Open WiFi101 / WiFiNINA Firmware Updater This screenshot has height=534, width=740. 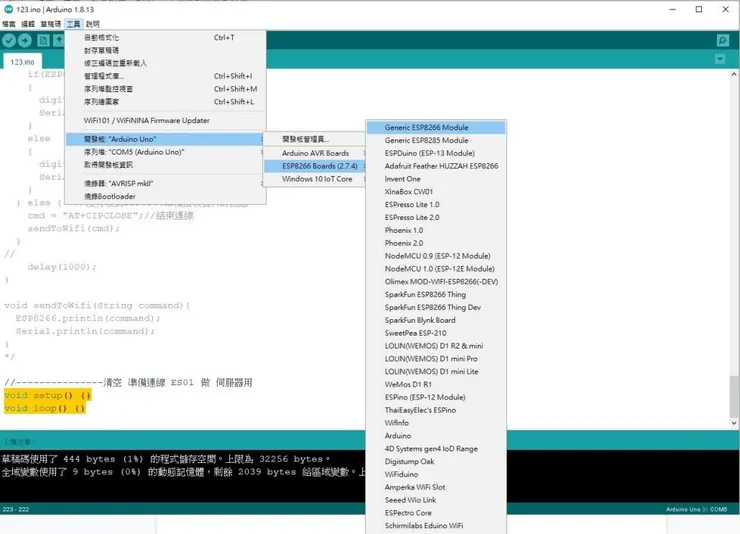point(165,120)
